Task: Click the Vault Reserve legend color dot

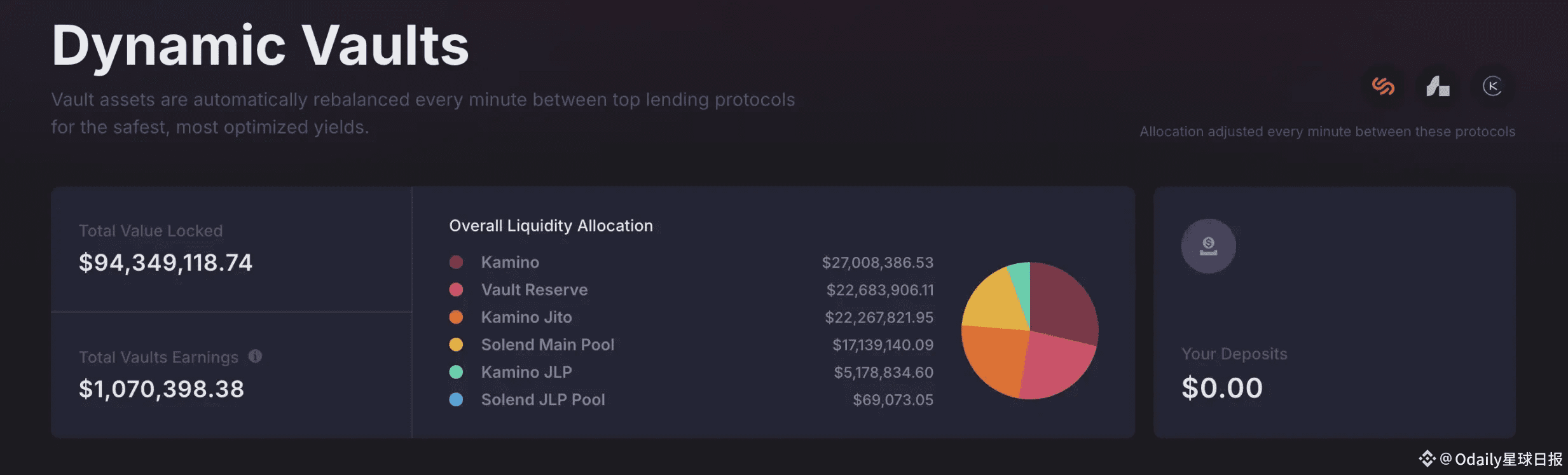Action: (456, 289)
